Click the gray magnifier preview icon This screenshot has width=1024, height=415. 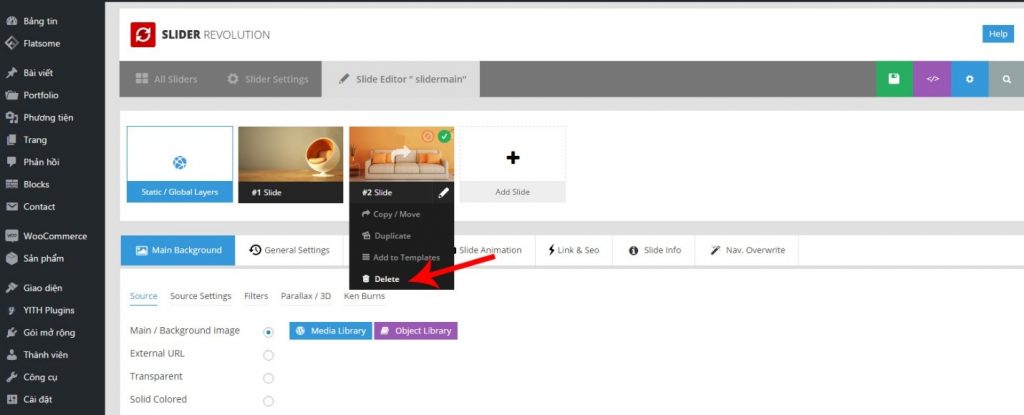pyautogui.click(x=1006, y=79)
